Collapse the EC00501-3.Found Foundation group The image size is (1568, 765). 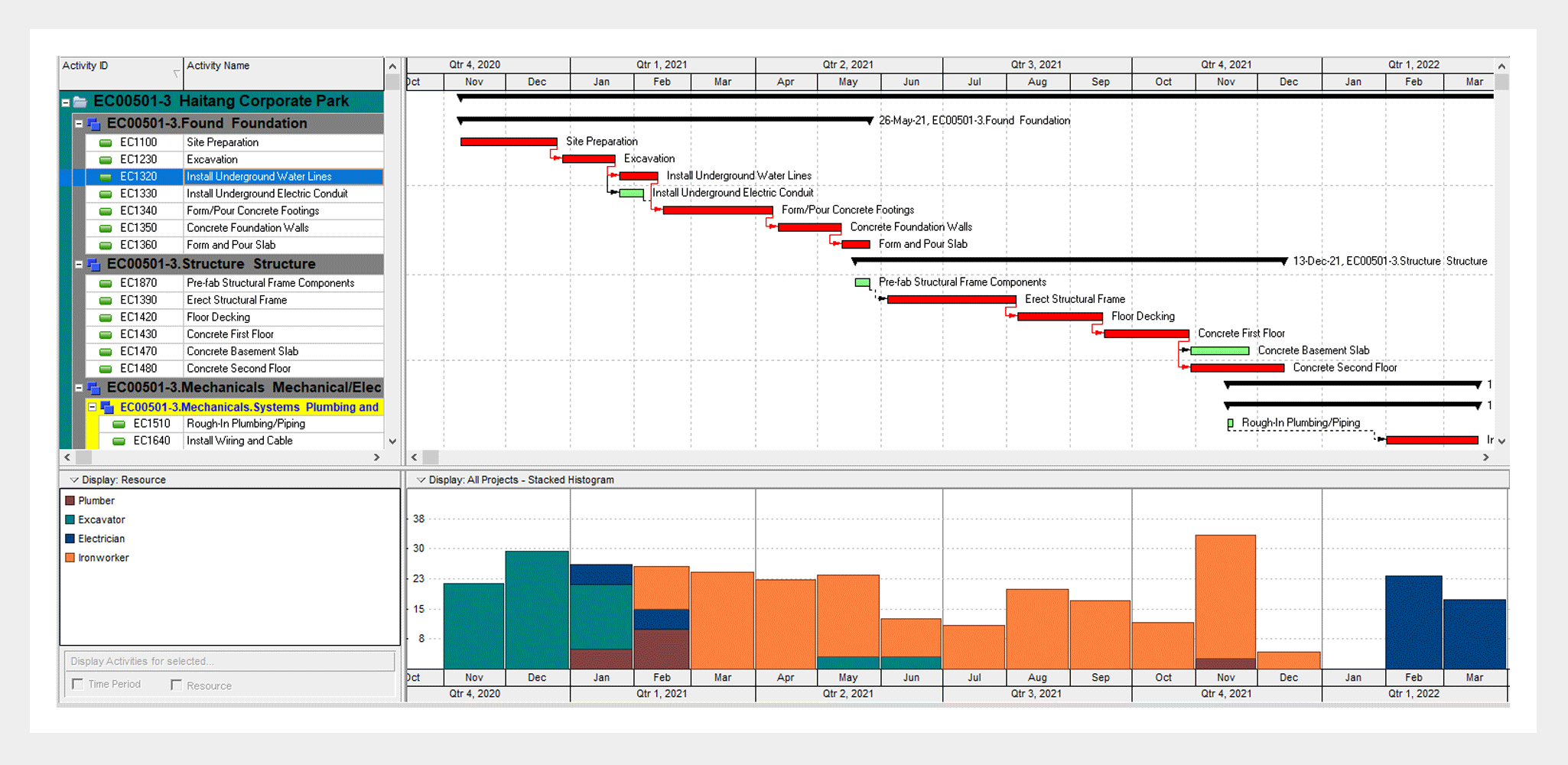point(79,123)
